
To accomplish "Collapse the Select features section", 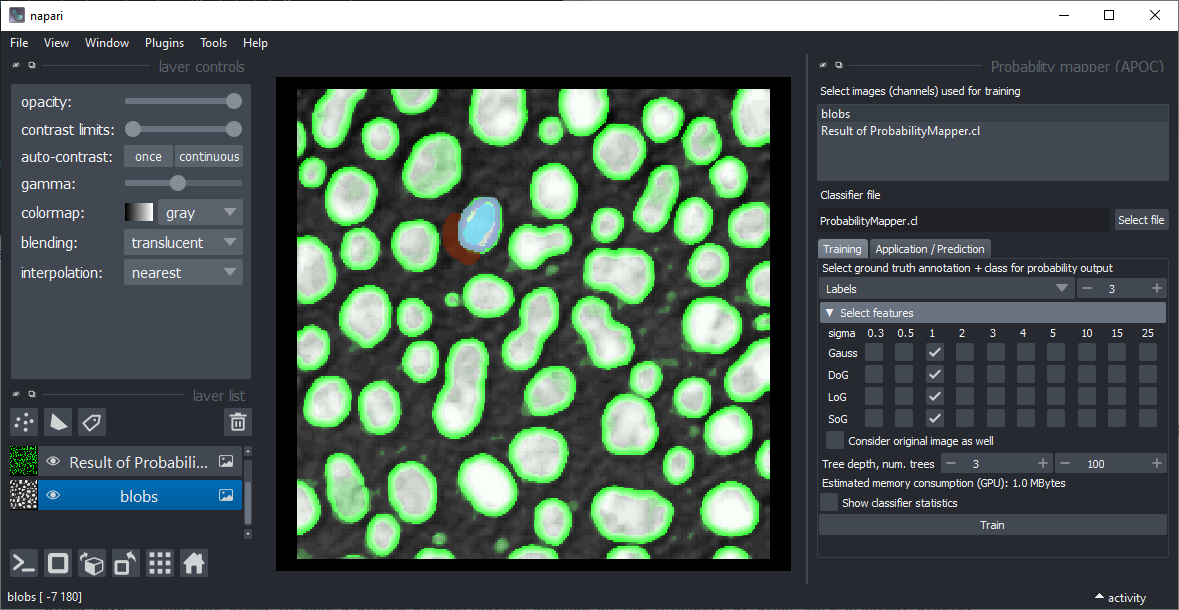I will (828, 311).
